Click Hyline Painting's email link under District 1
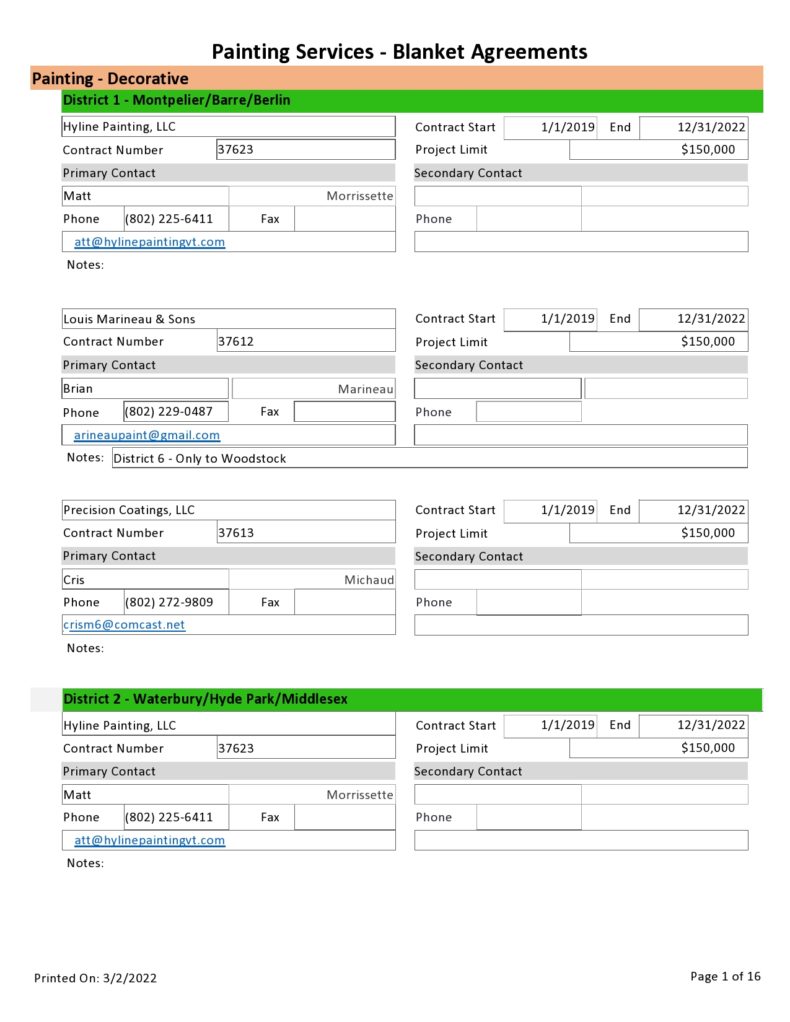The height and width of the screenshot is (1022, 790). click(x=149, y=242)
